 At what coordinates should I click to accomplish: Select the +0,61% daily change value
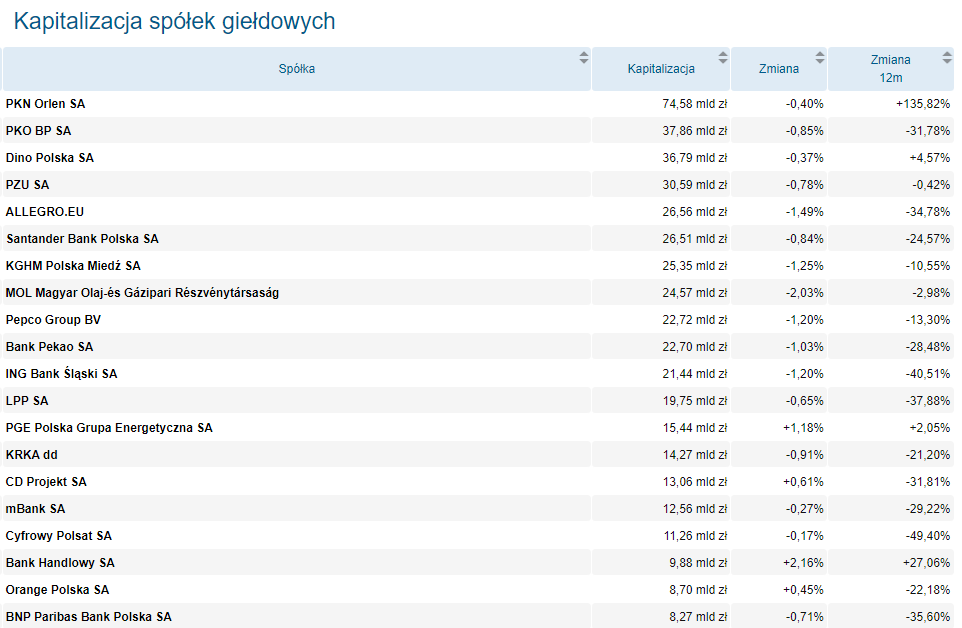(803, 481)
